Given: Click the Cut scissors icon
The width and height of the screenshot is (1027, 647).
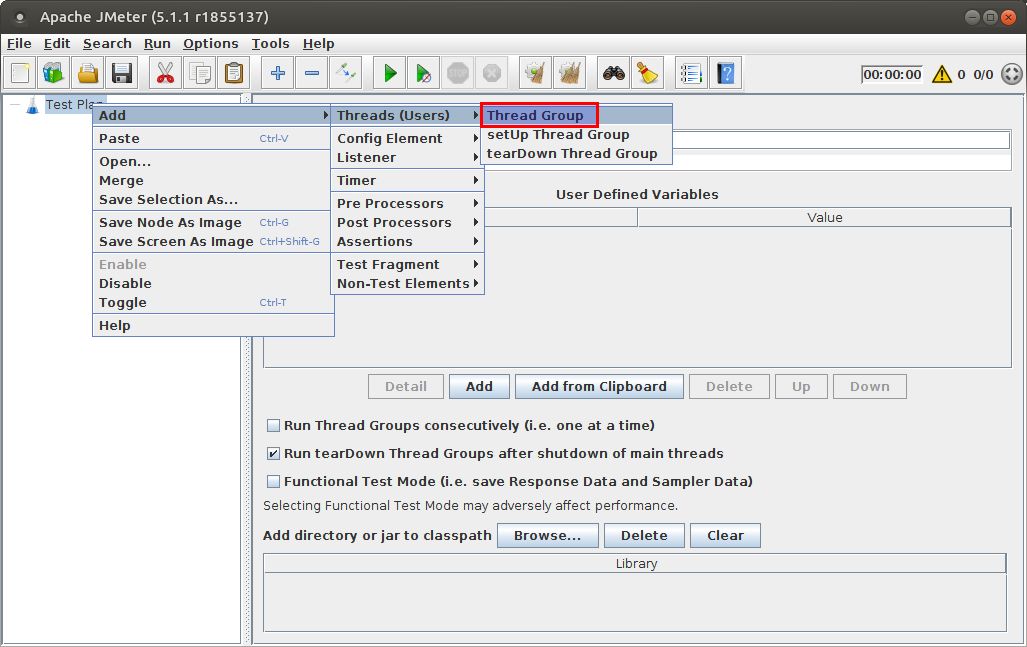Looking at the screenshot, I should tap(165, 73).
